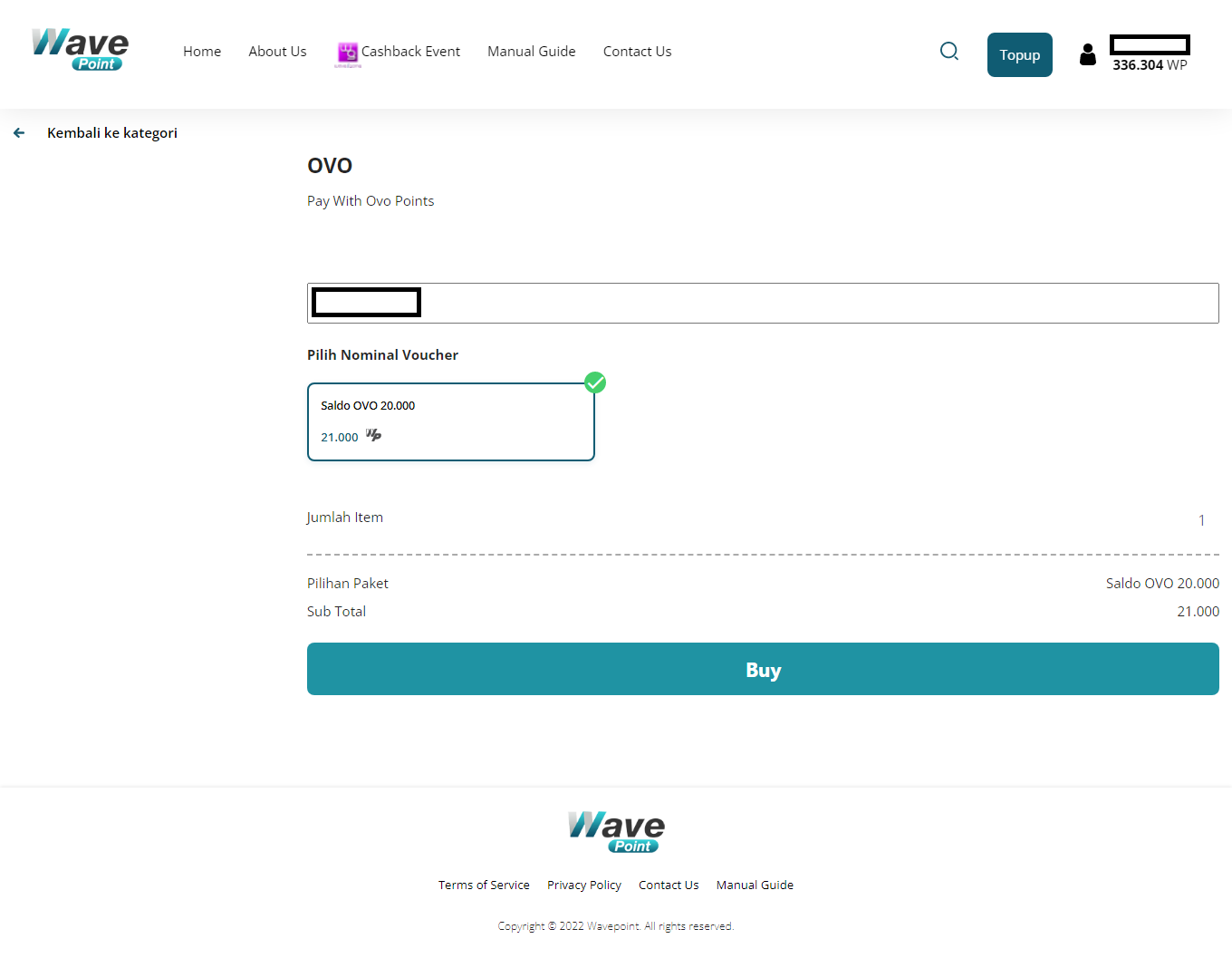Open the search magnifier icon
The image size is (1232, 958).
click(948, 52)
